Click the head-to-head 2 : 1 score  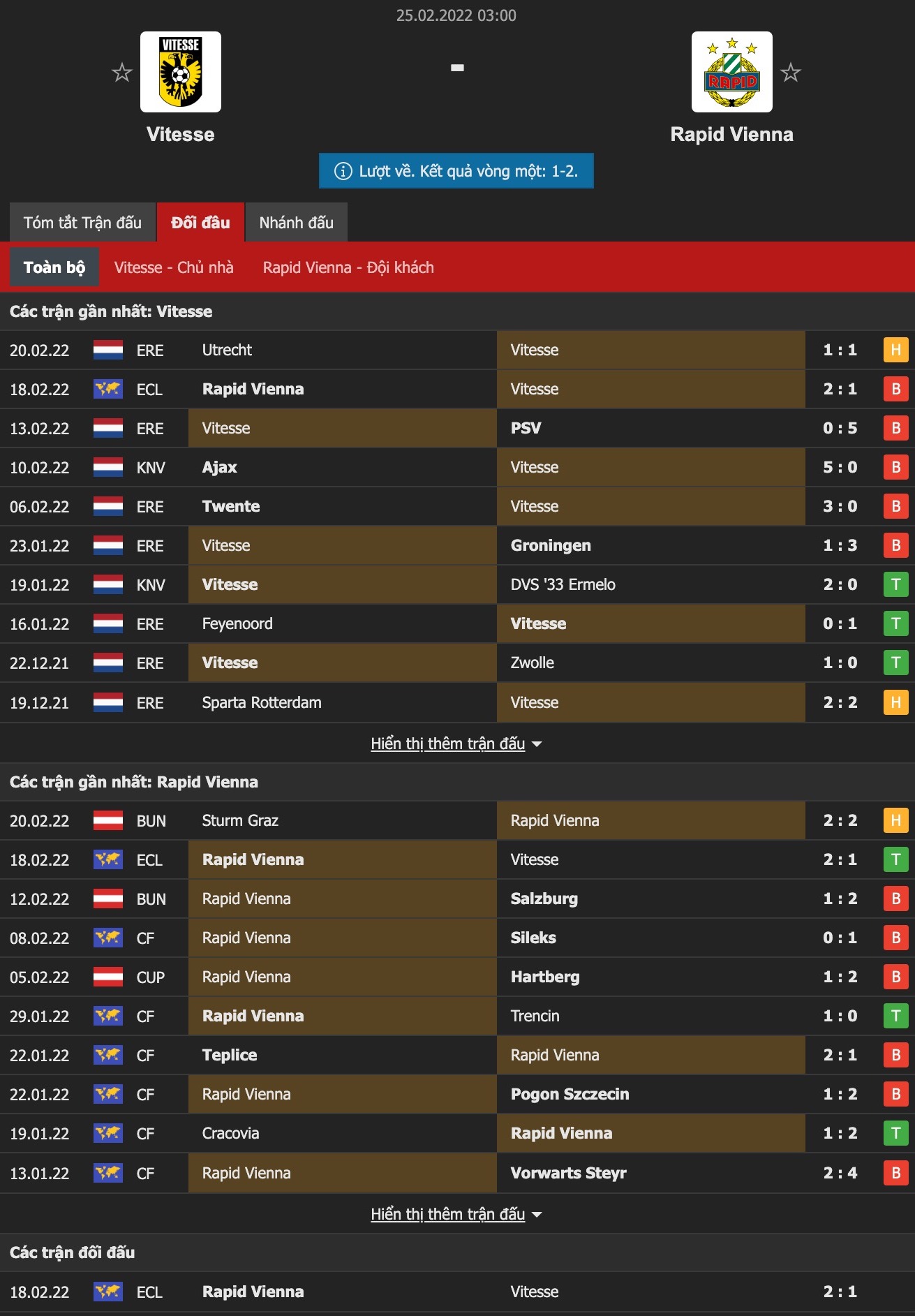tap(840, 1292)
